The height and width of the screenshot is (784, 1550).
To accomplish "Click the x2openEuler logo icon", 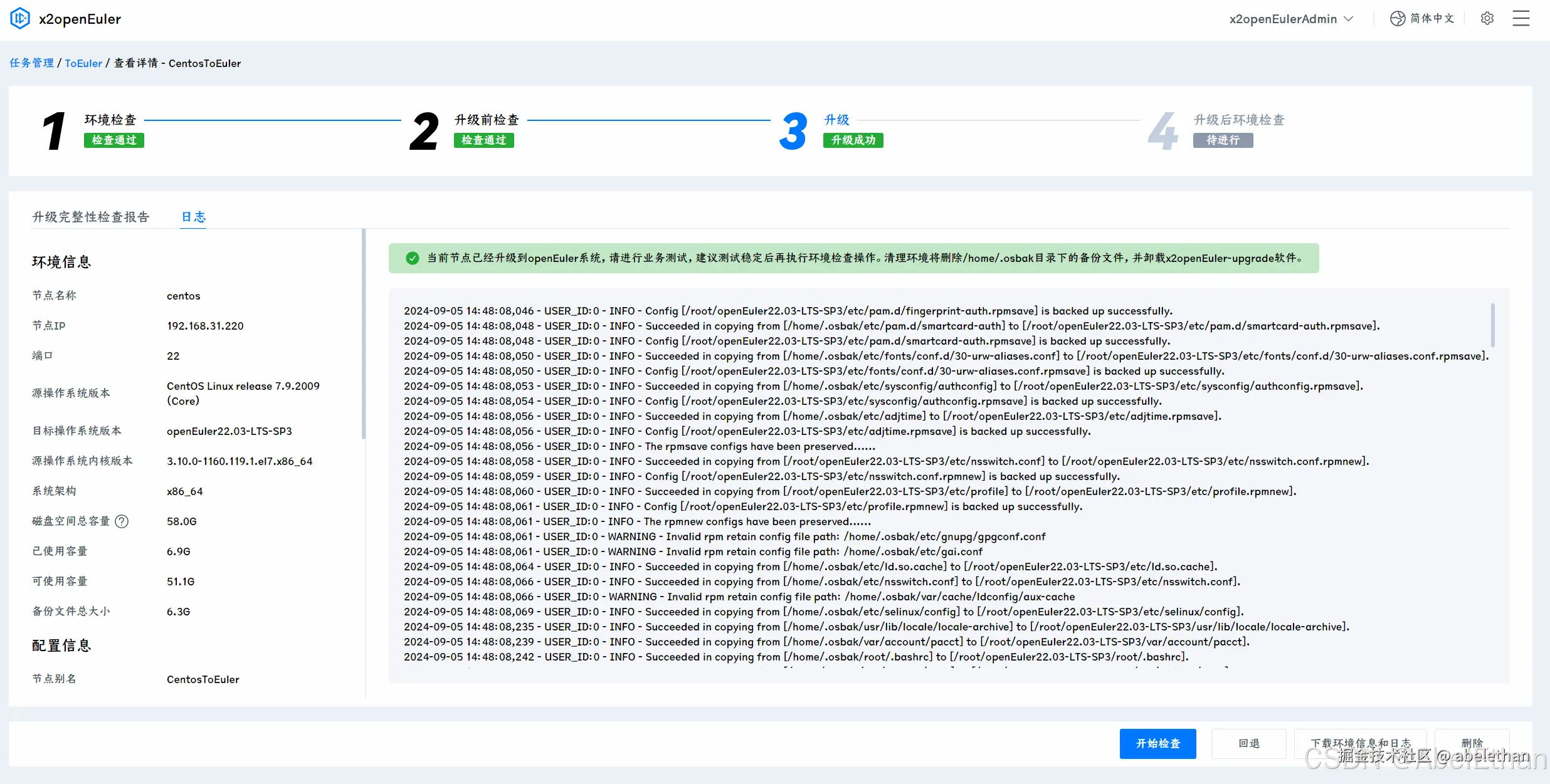I will coord(19,18).
